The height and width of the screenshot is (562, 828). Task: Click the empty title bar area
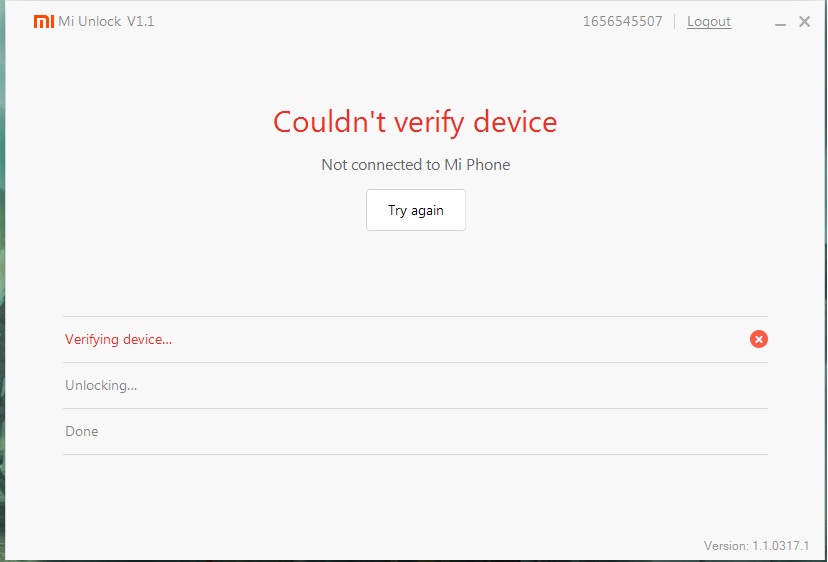370,22
